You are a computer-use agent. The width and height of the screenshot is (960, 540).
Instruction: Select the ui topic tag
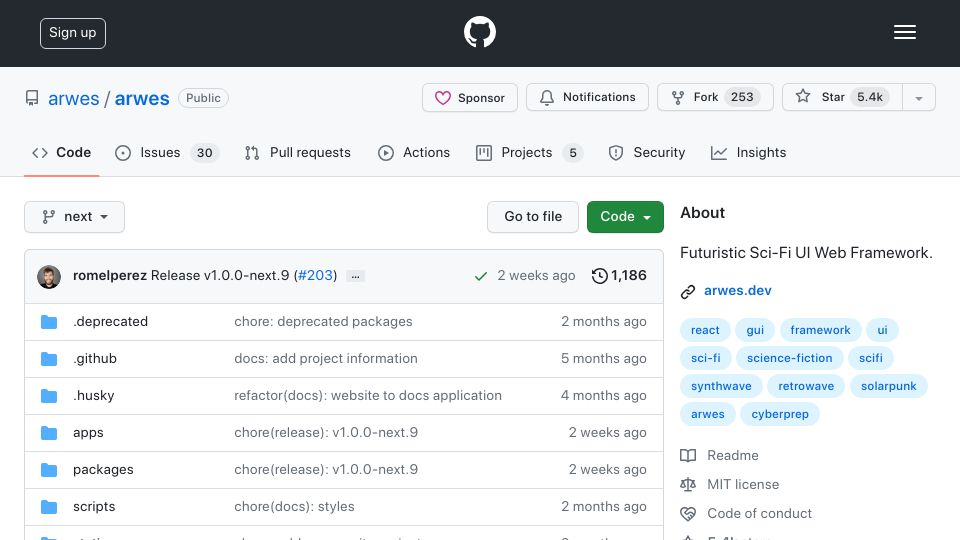[x=882, y=330]
